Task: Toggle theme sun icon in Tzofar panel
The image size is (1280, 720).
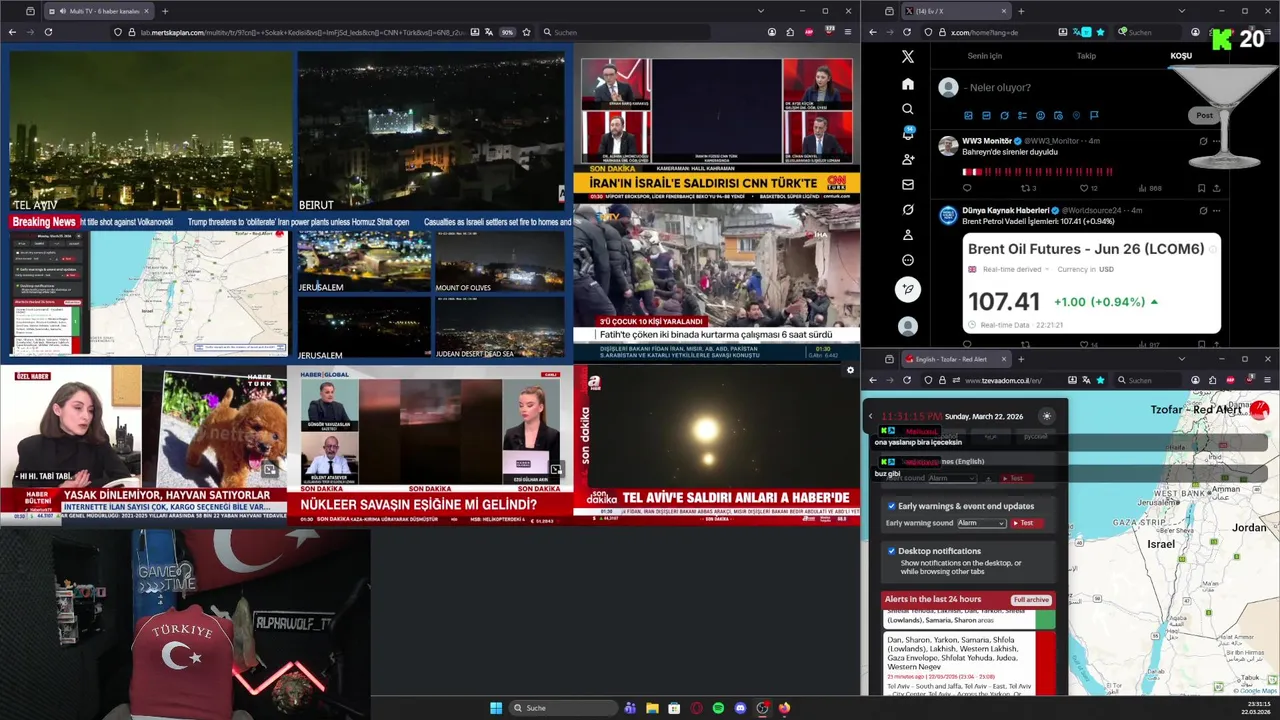Action: pos(1047,416)
